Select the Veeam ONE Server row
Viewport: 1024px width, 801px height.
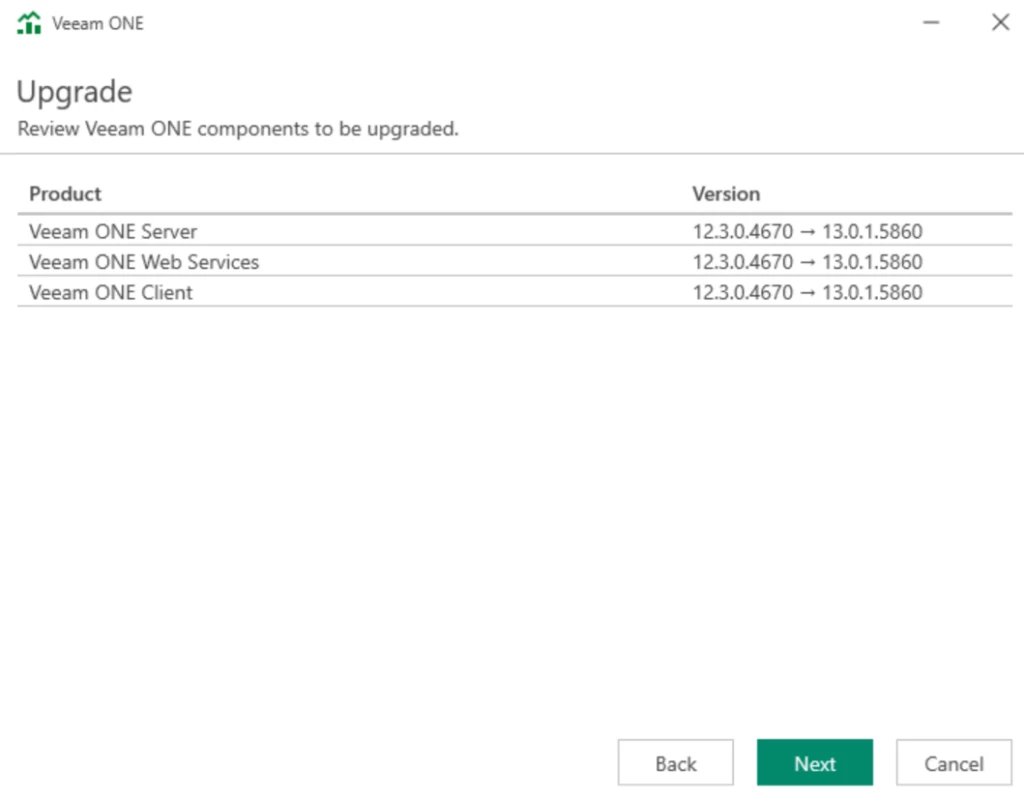coord(113,231)
